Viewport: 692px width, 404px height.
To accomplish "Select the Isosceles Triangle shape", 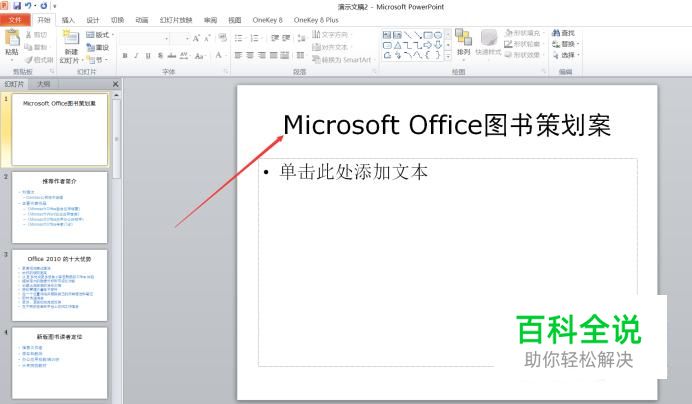I will click(397, 45).
